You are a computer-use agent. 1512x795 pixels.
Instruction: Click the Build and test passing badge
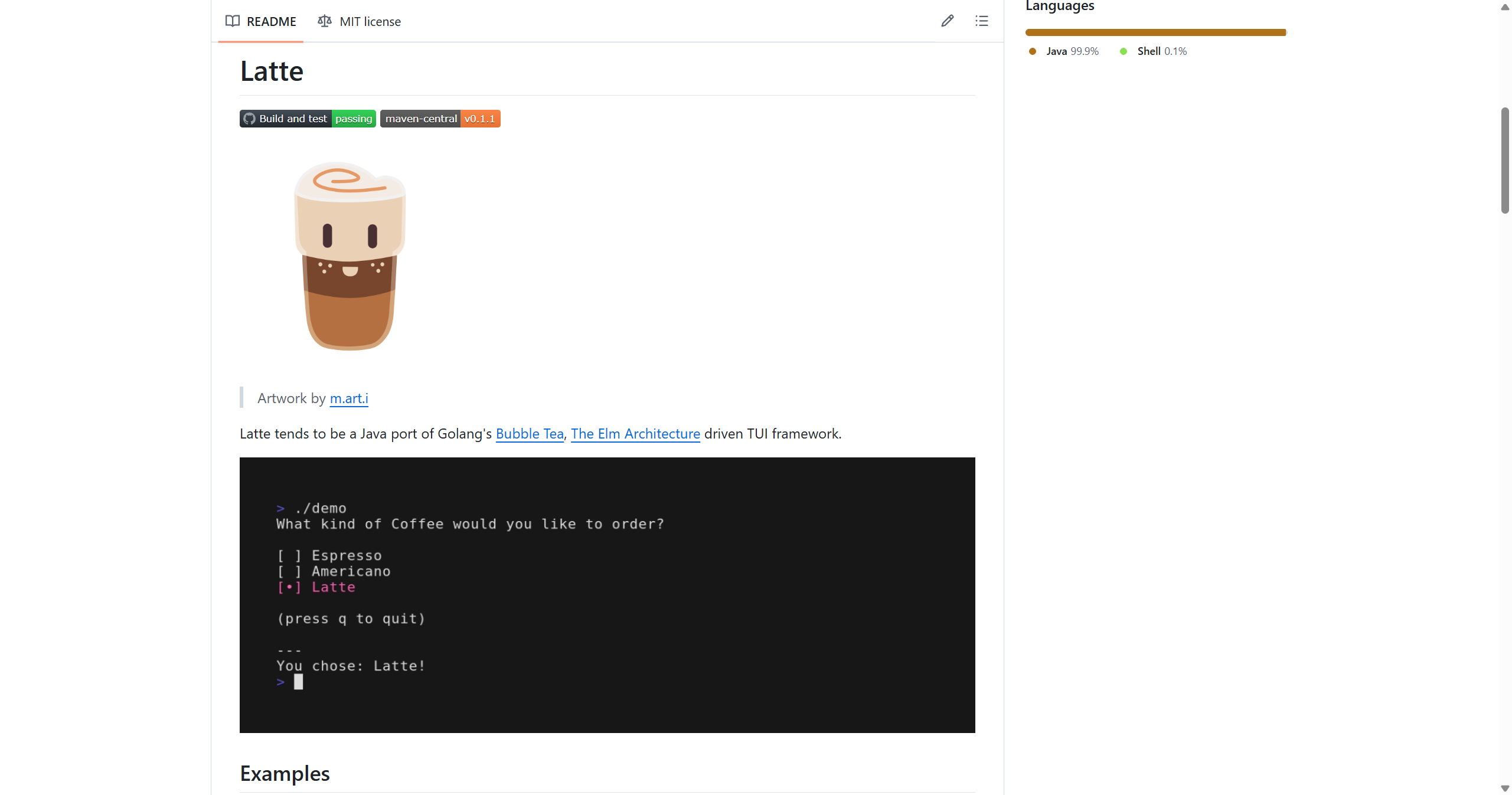(x=308, y=119)
